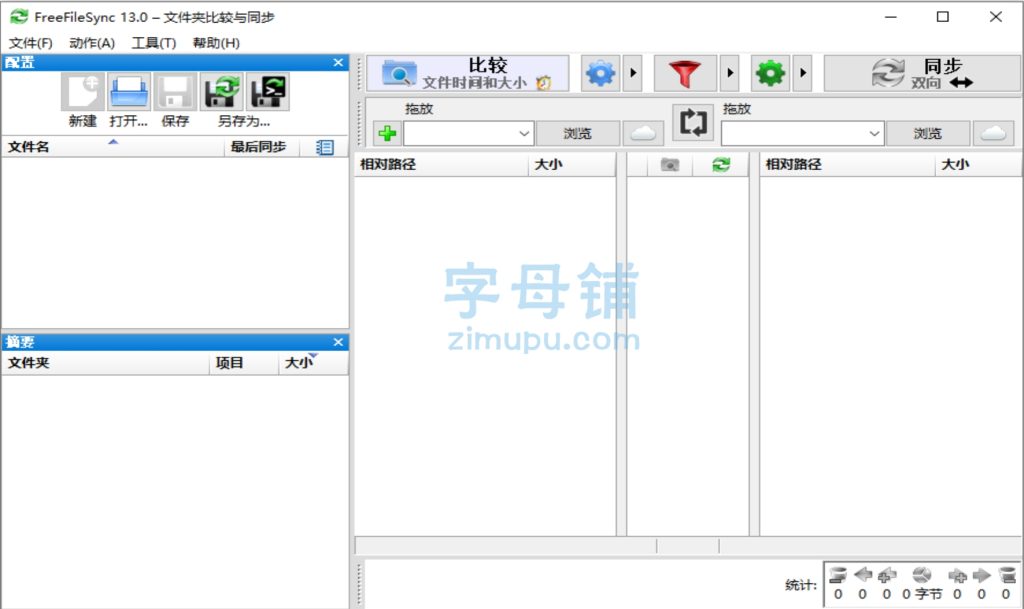
Task: Open comparison settings blue gear
Action: pos(600,73)
